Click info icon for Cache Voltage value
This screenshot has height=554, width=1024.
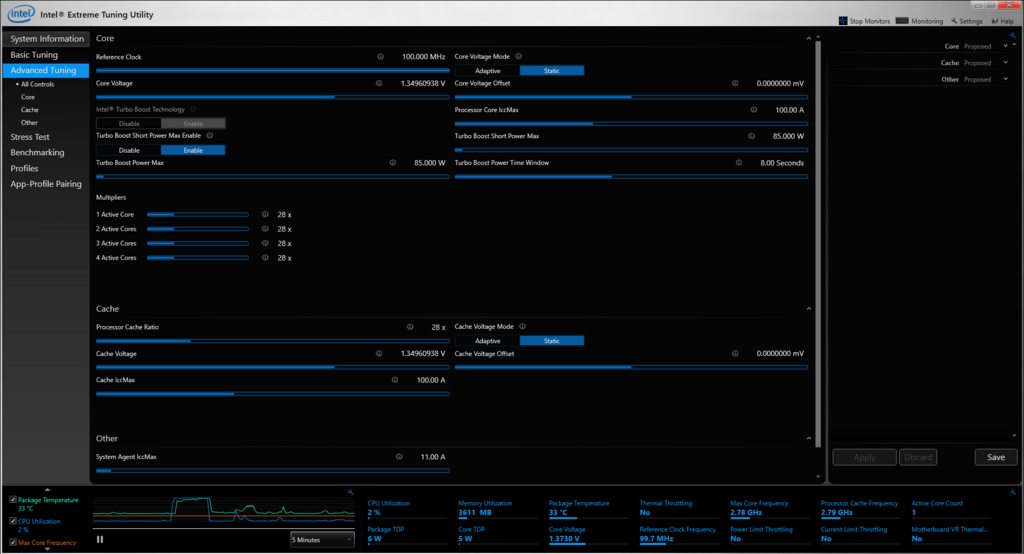[x=379, y=353]
